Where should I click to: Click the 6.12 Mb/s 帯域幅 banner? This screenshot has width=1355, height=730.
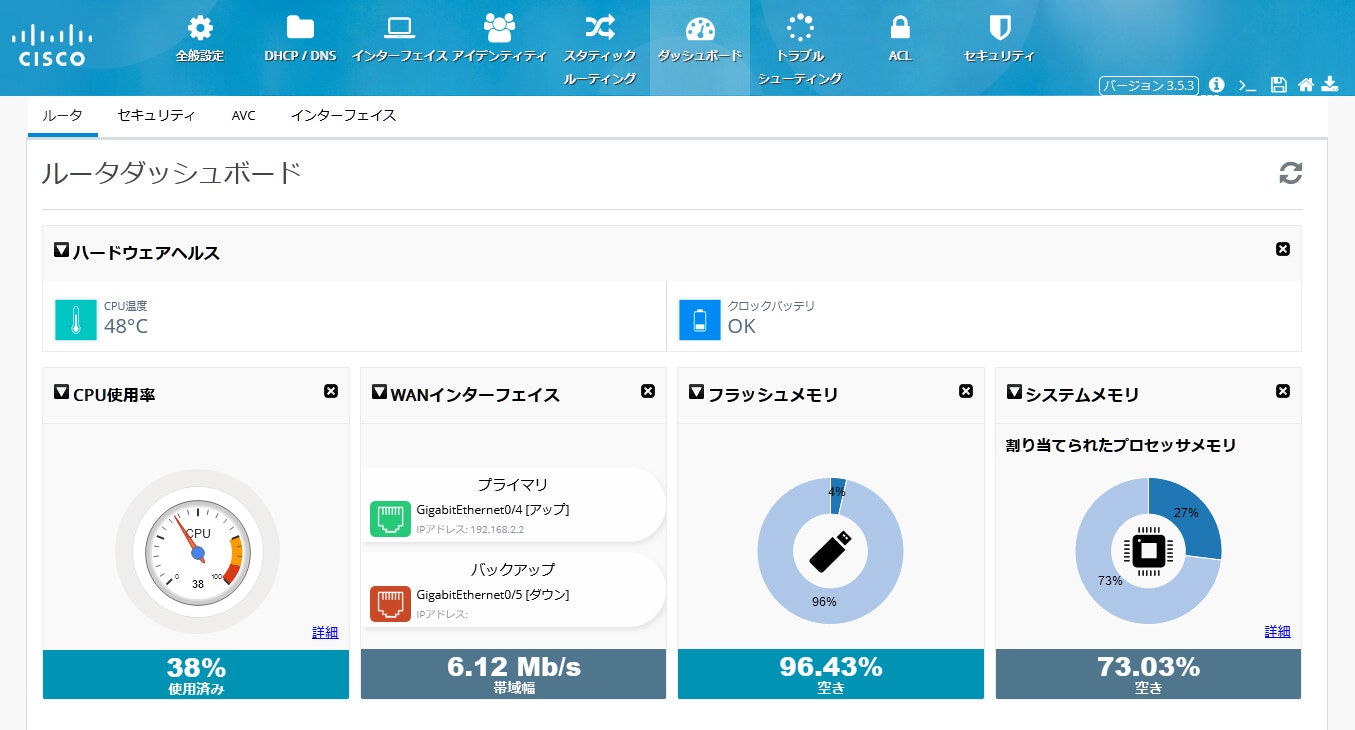[x=513, y=674]
